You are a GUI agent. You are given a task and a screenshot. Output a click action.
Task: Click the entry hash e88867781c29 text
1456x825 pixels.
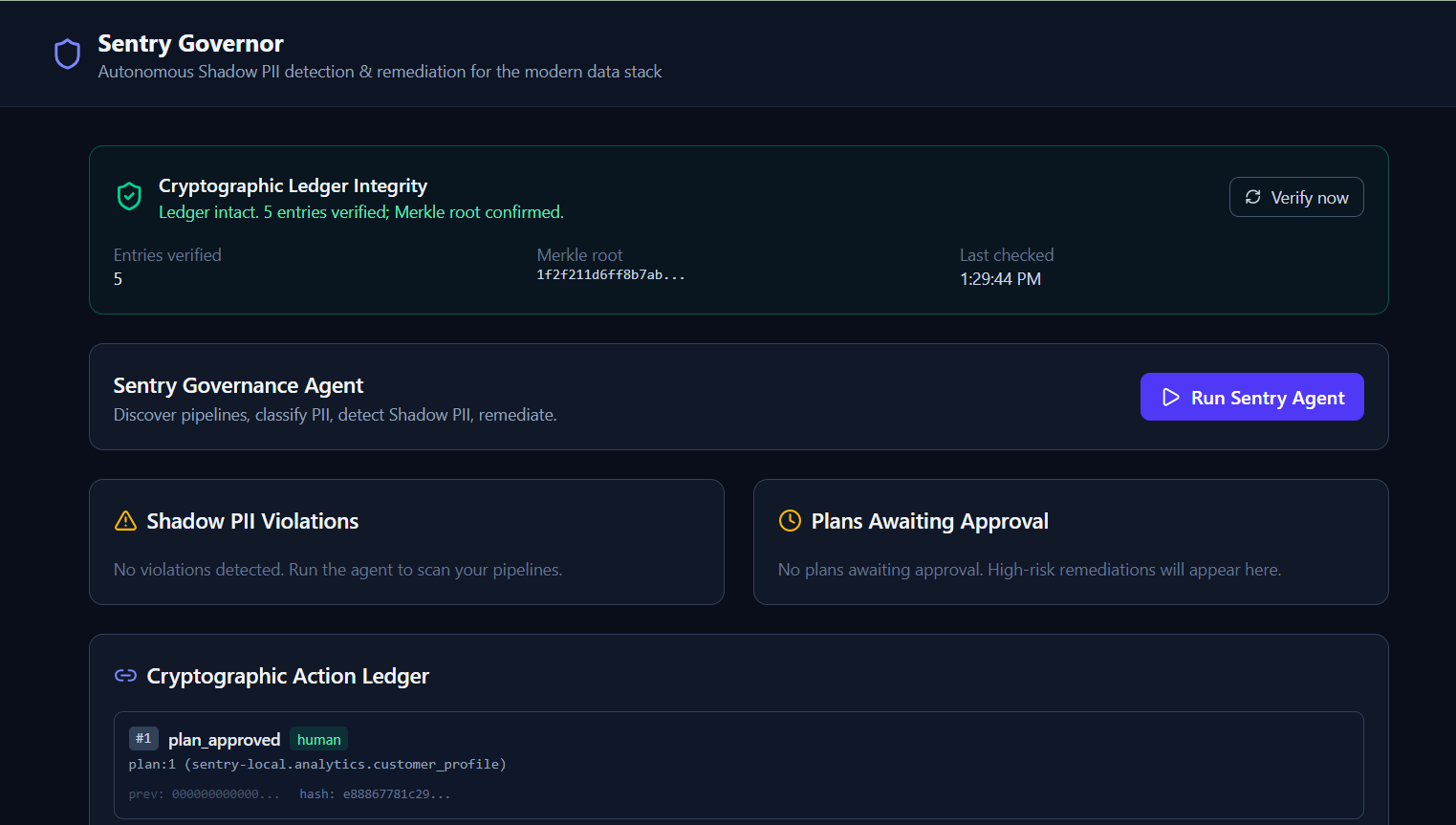pos(375,793)
